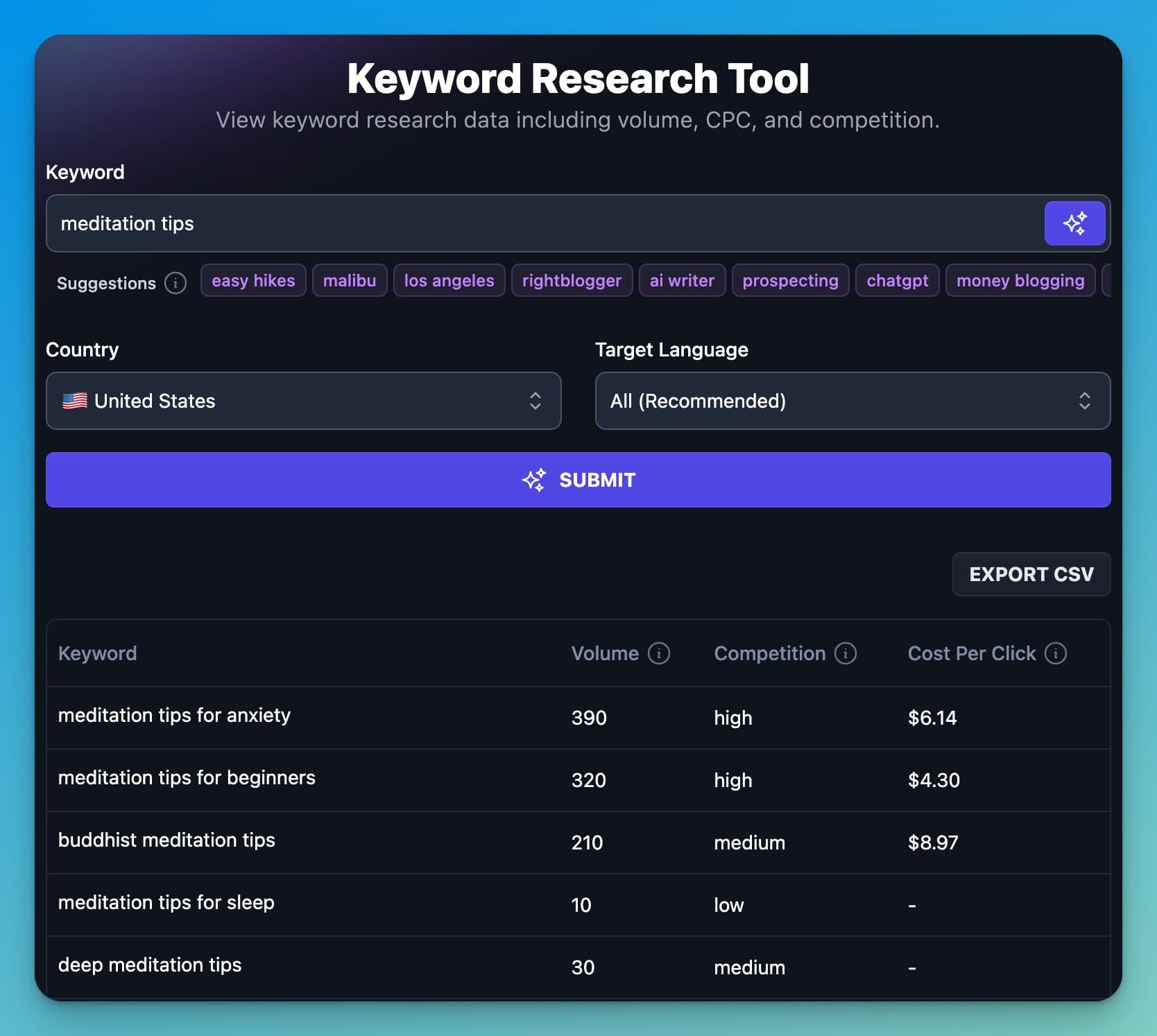The height and width of the screenshot is (1036, 1157).
Task: Open the Country dropdown
Action: click(303, 401)
